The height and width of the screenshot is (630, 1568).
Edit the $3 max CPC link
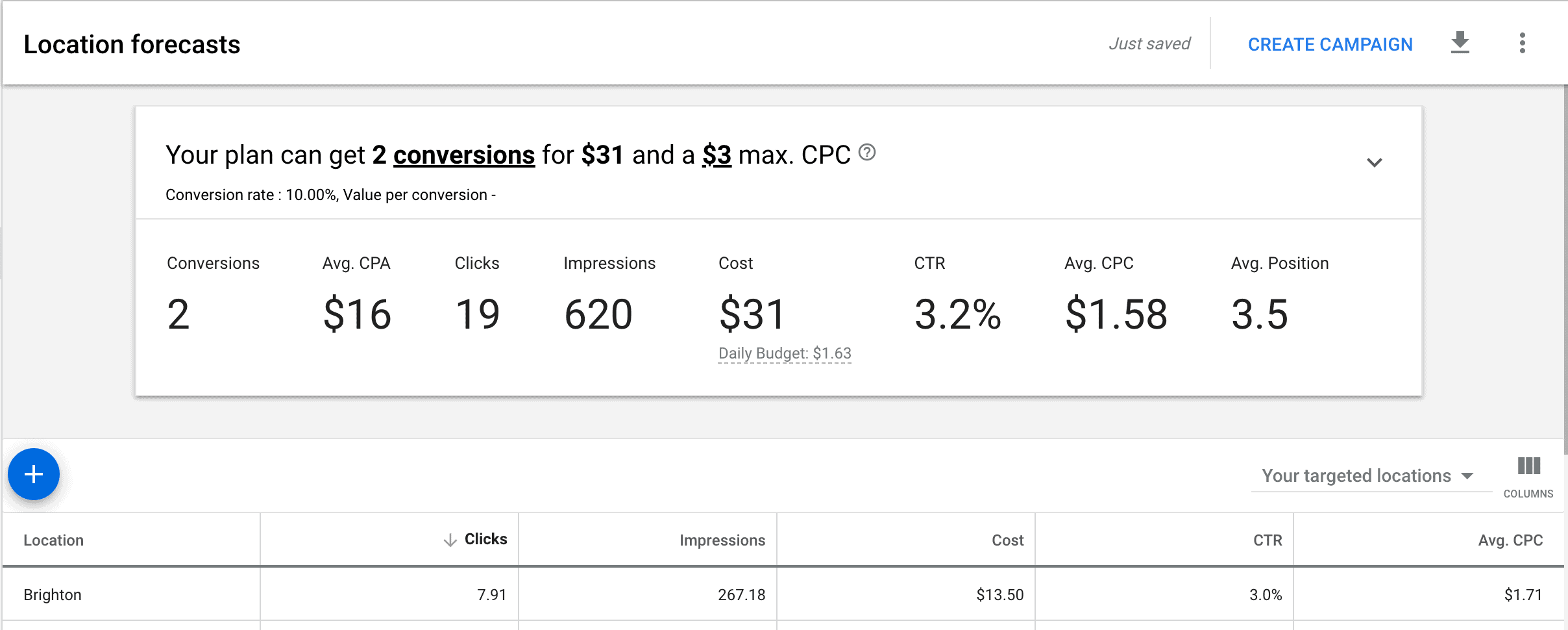click(717, 155)
